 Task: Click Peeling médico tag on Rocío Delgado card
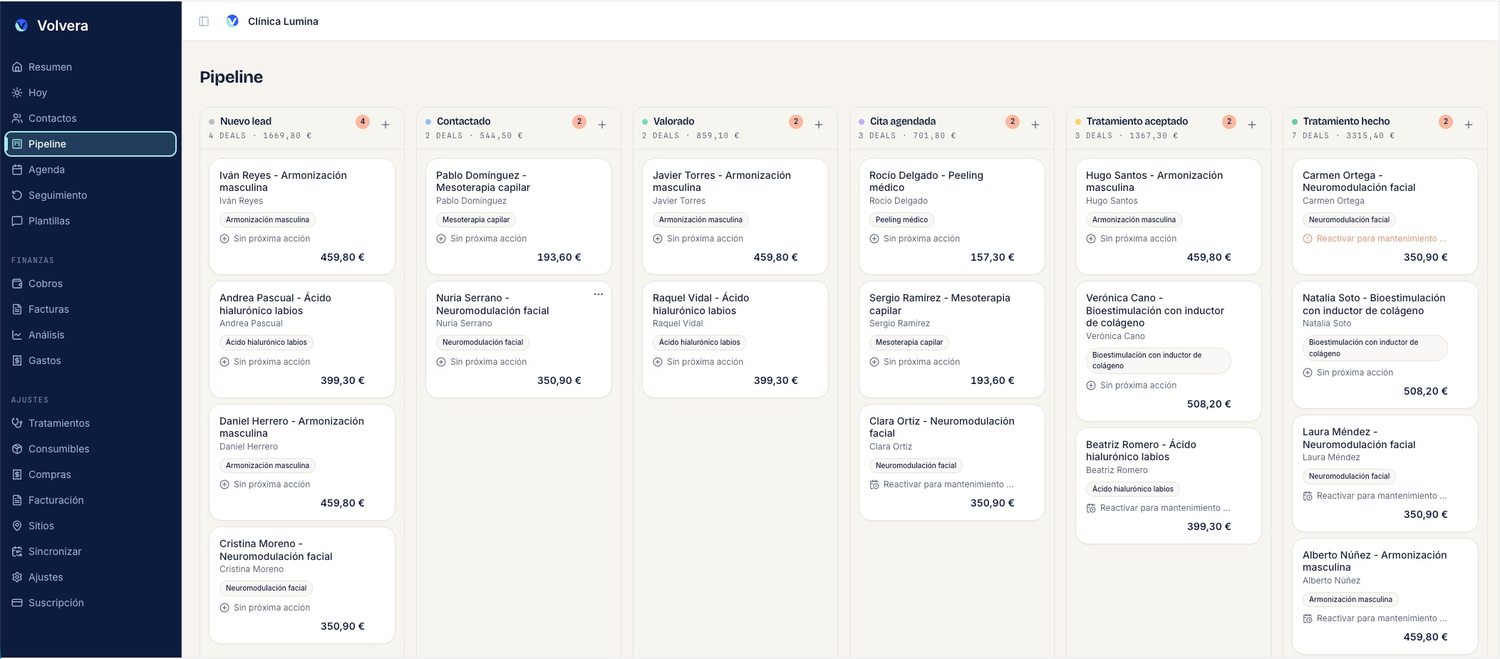point(902,220)
